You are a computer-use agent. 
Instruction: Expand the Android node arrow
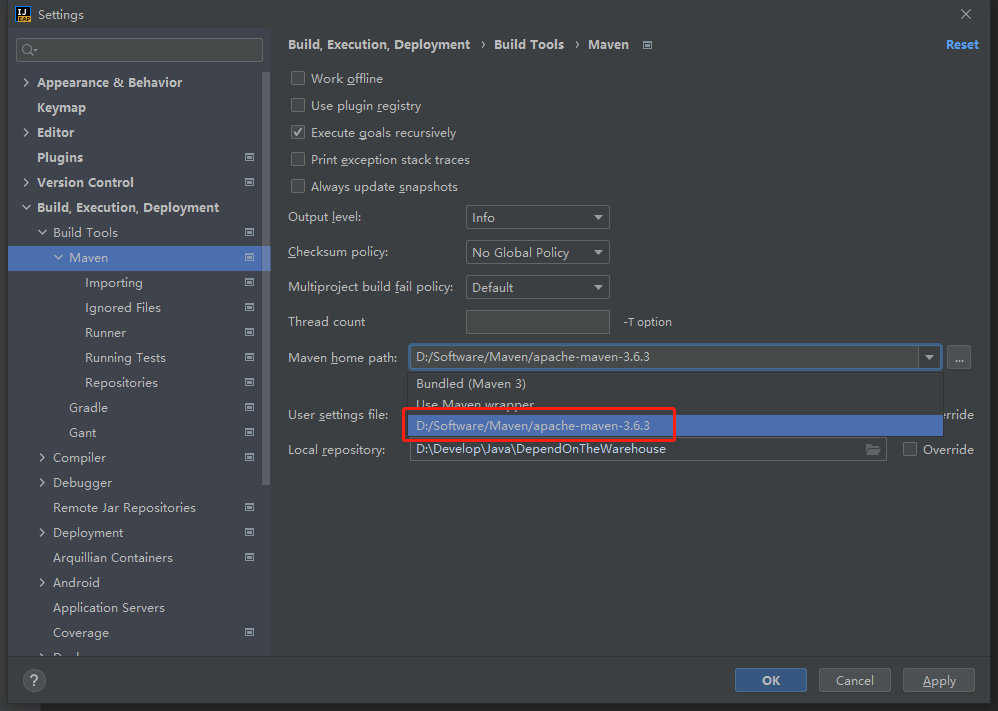click(x=42, y=582)
